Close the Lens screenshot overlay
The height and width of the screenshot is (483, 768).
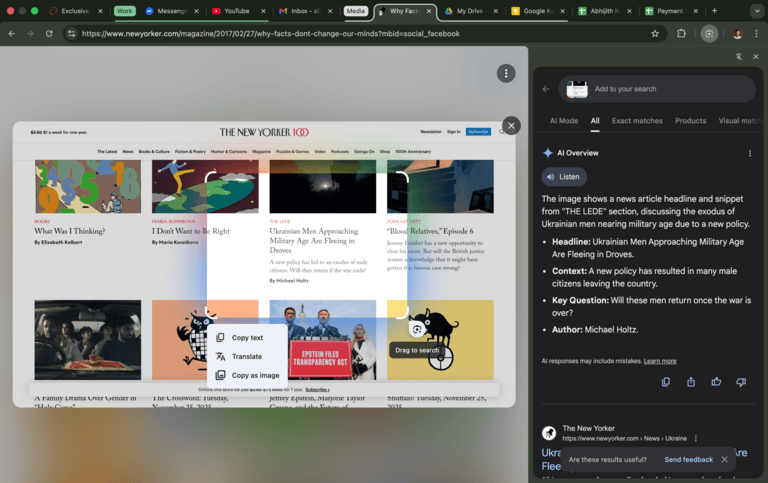[511, 126]
